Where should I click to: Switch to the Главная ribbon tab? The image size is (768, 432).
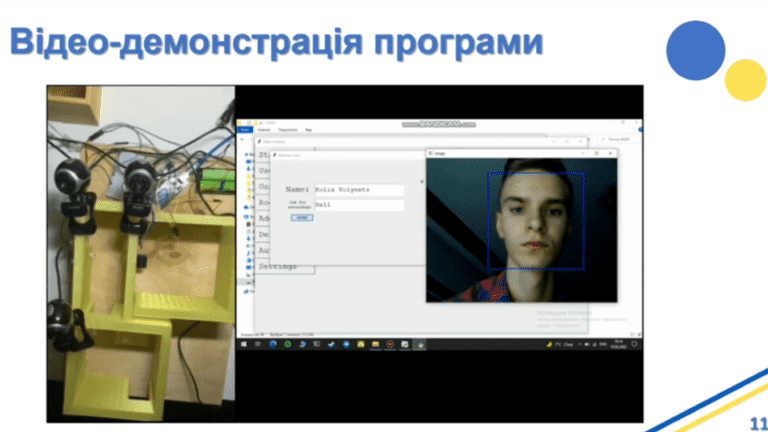point(264,130)
